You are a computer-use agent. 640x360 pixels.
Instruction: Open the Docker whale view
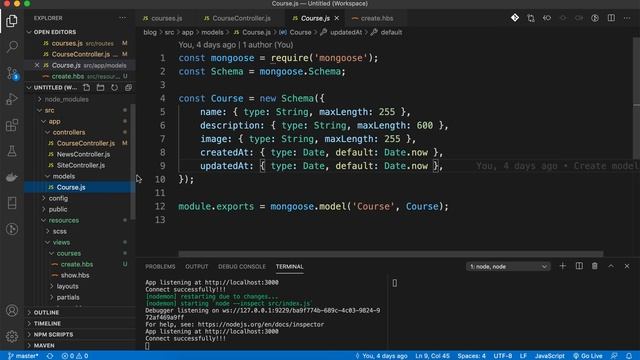tap(12, 177)
